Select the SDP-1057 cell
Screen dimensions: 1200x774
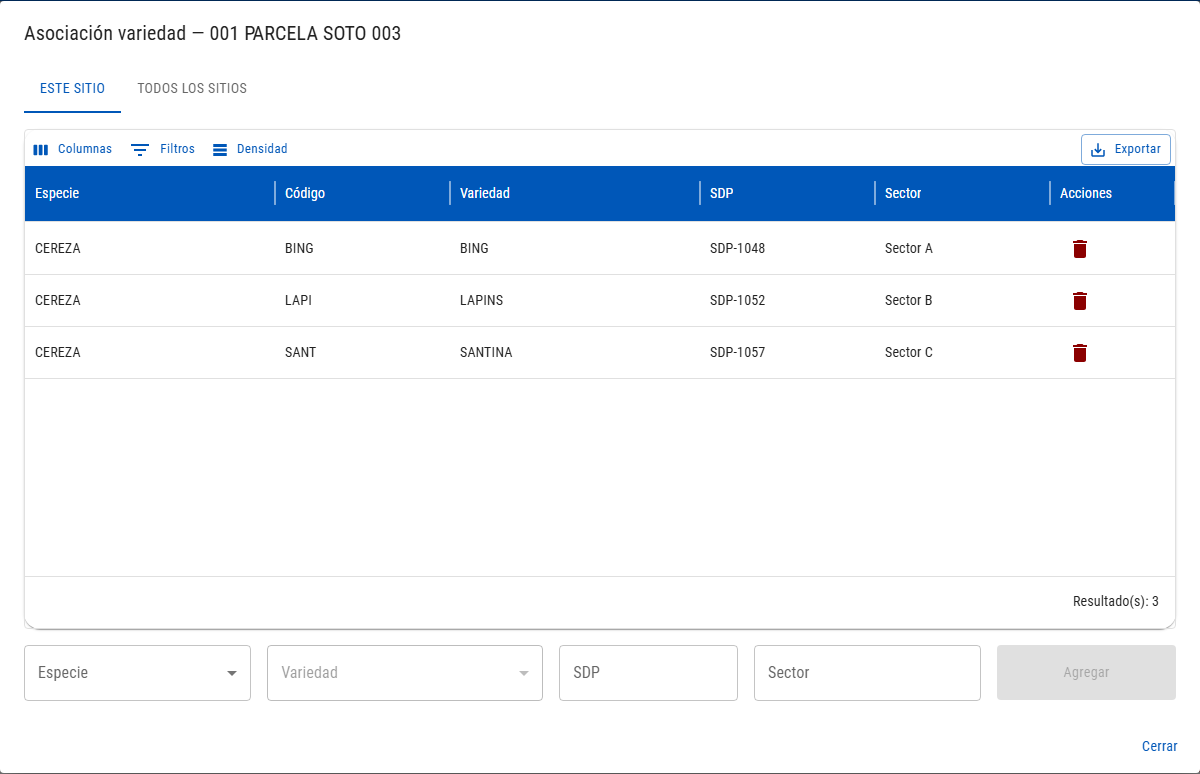coord(787,352)
